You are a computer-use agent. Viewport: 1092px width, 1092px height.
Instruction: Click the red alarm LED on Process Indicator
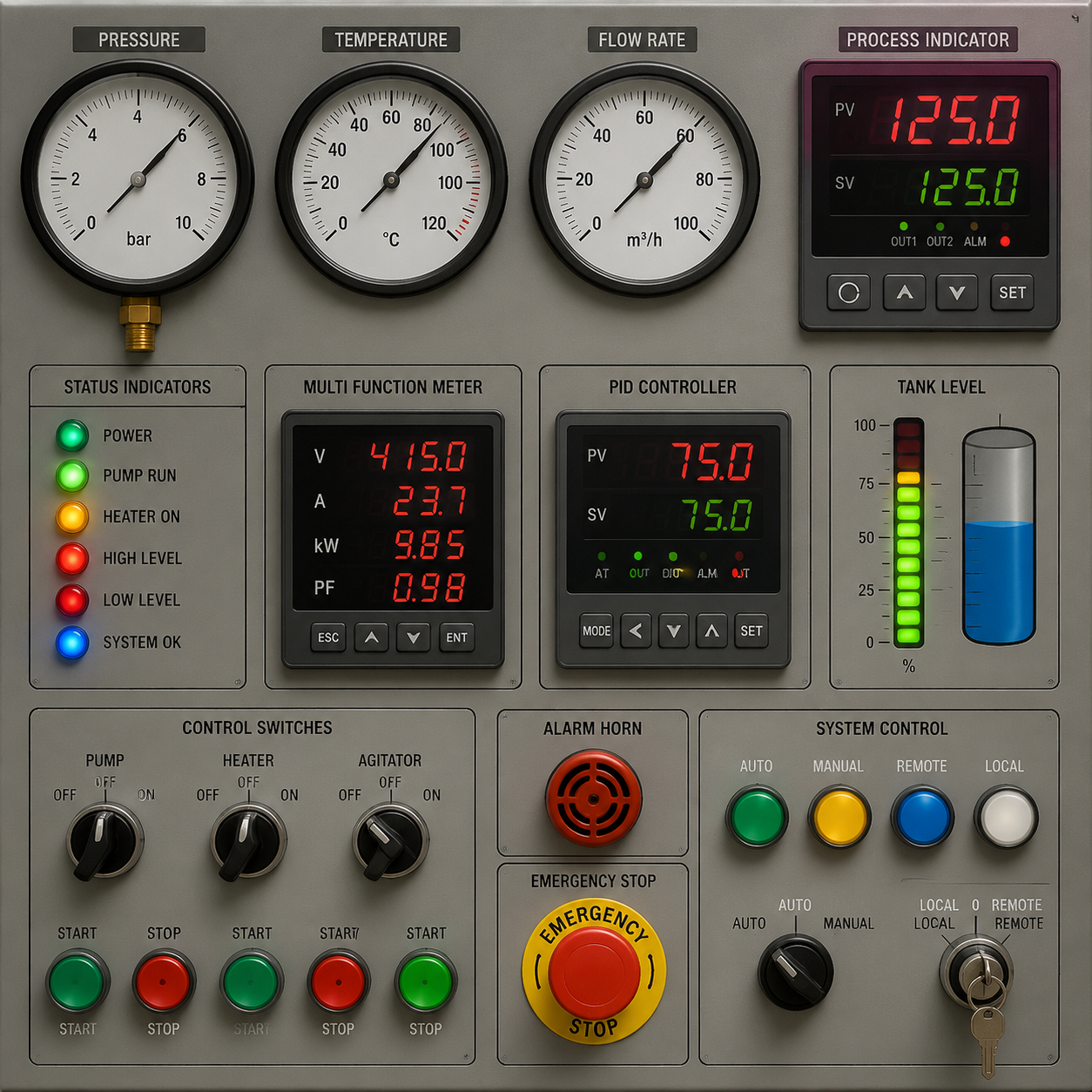point(1005,241)
